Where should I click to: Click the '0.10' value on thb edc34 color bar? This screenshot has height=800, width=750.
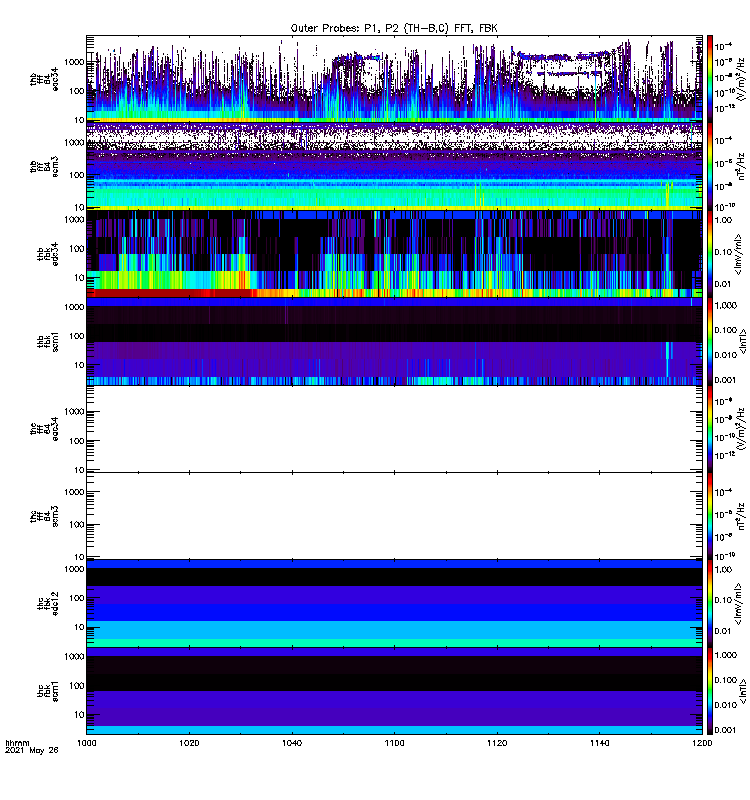(x=723, y=252)
